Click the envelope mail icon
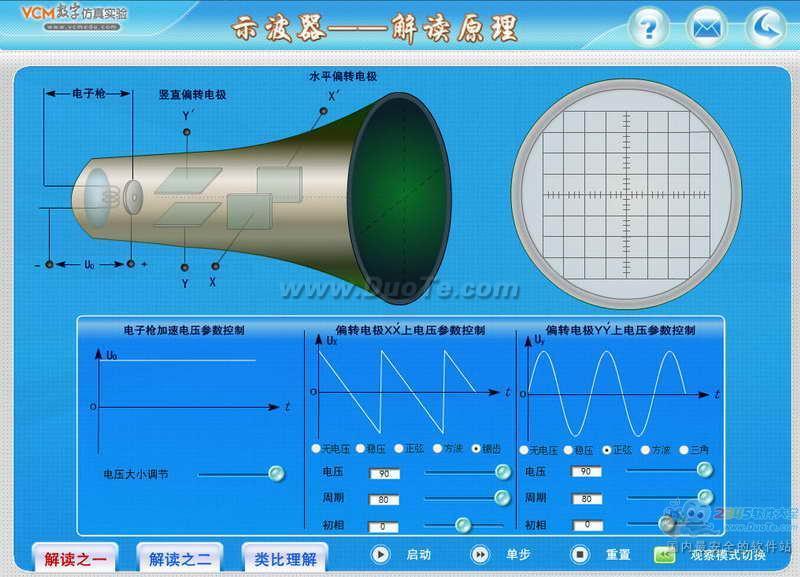The height and width of the screenshot is (577, 800). pos(708,27)
